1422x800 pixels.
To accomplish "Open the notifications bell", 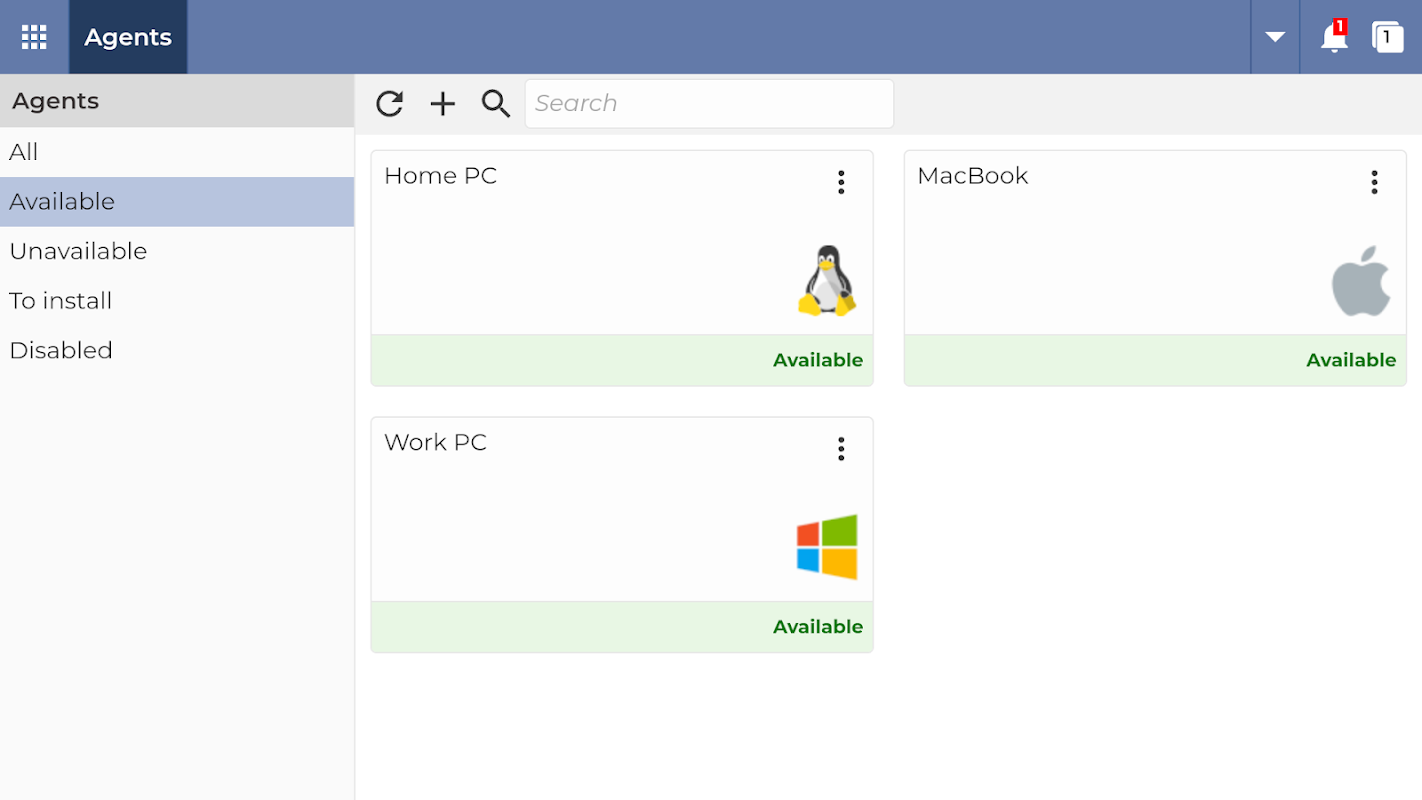I will click(x=1333, y=38).
